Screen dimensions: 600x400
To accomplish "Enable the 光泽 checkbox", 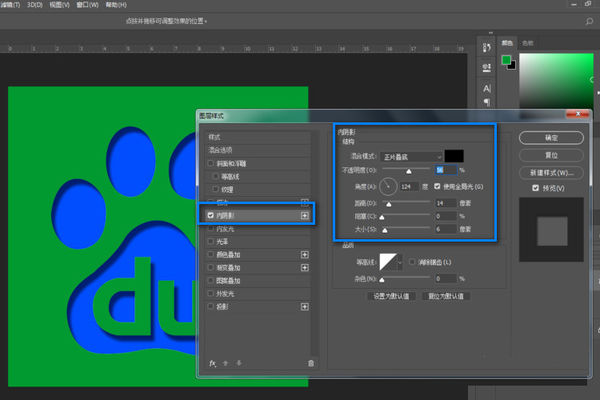I will click(x=210, y=242).
